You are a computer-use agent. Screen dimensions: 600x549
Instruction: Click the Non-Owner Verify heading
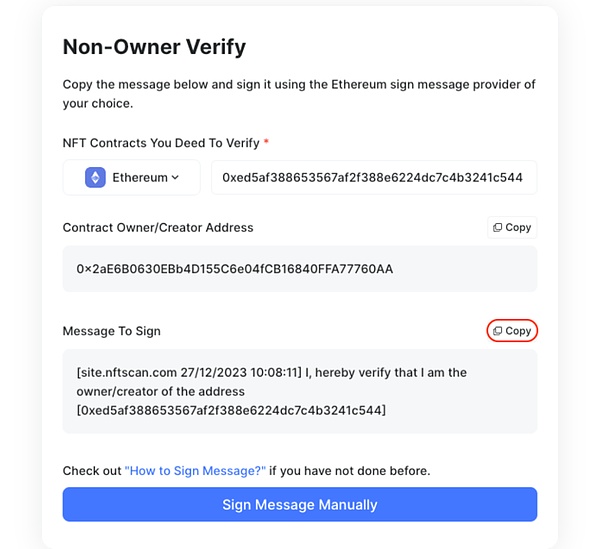pos(154,47)
